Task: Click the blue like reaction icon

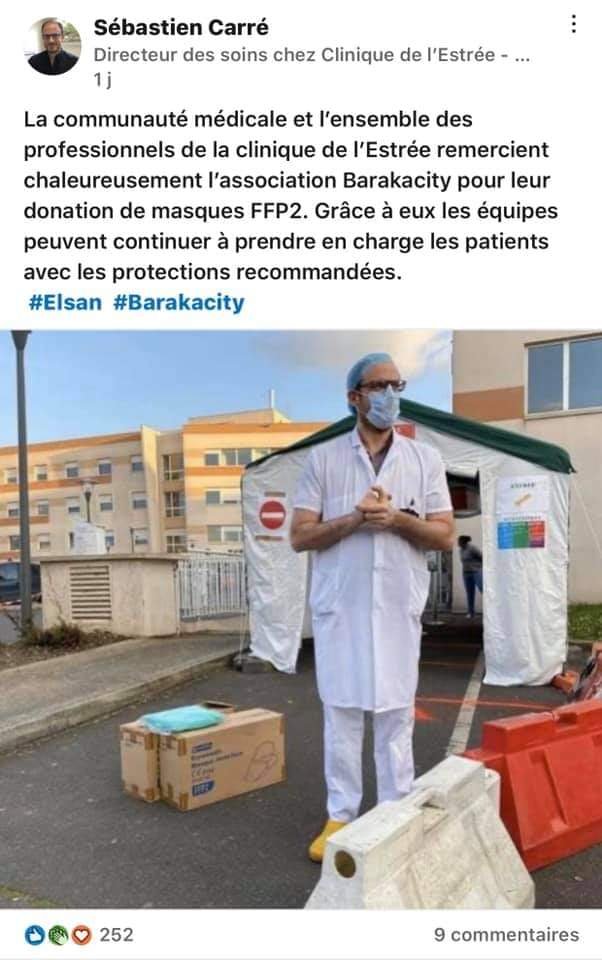Action: 35,935
